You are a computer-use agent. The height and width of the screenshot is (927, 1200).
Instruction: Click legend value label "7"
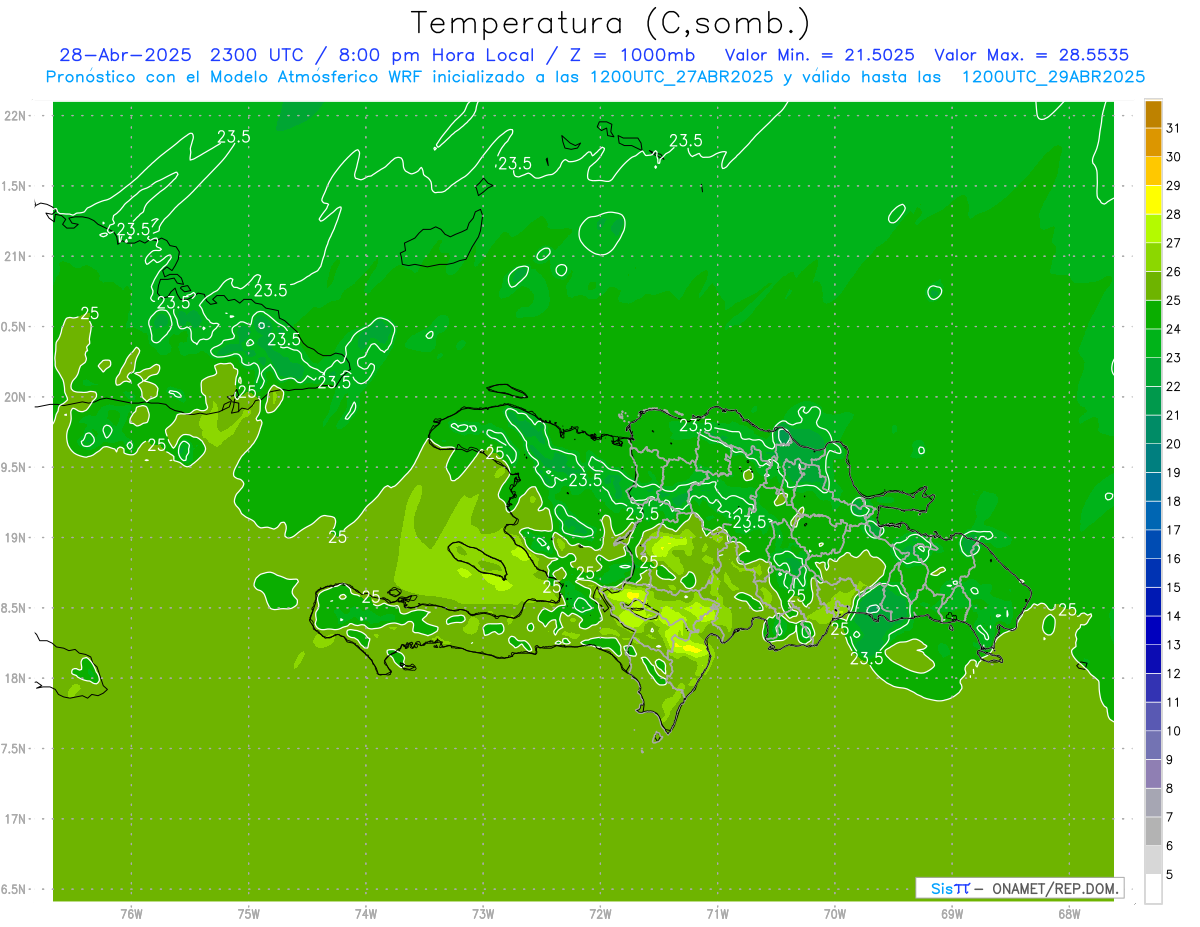click(x=1170, y=817)
